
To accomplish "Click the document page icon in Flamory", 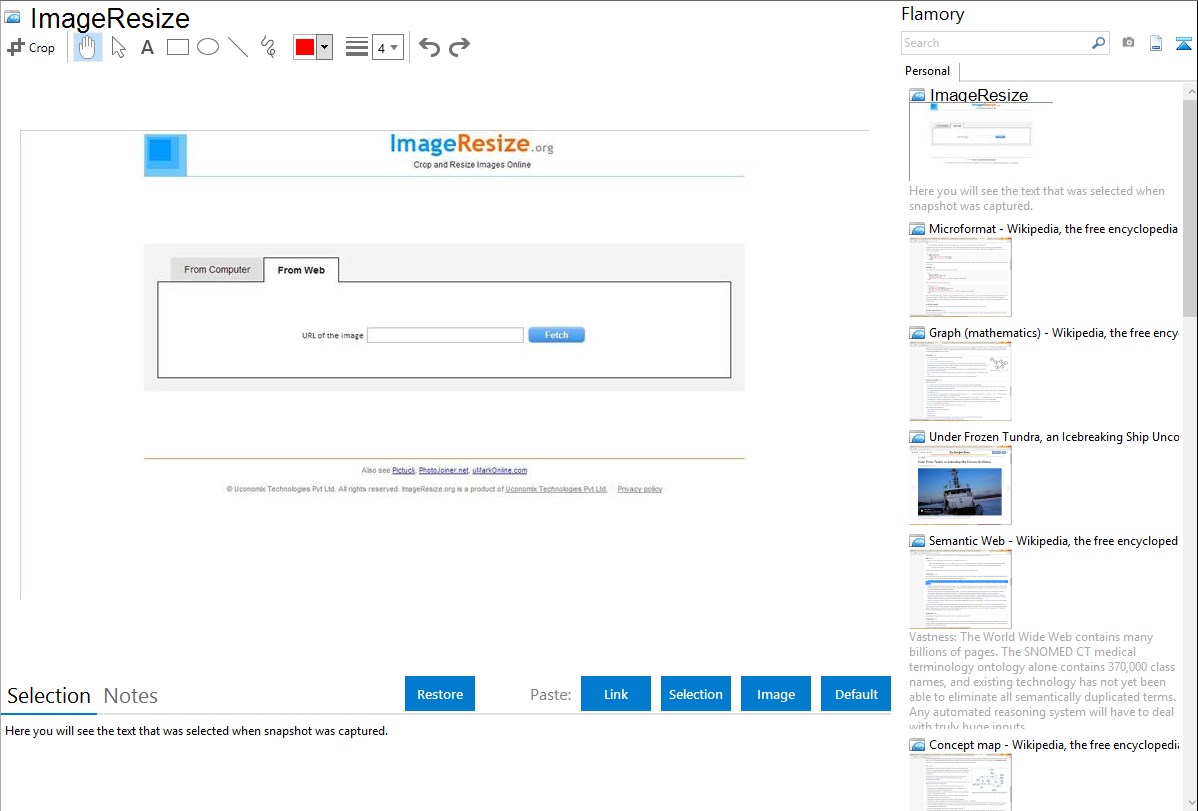I will coord(1156,43).
